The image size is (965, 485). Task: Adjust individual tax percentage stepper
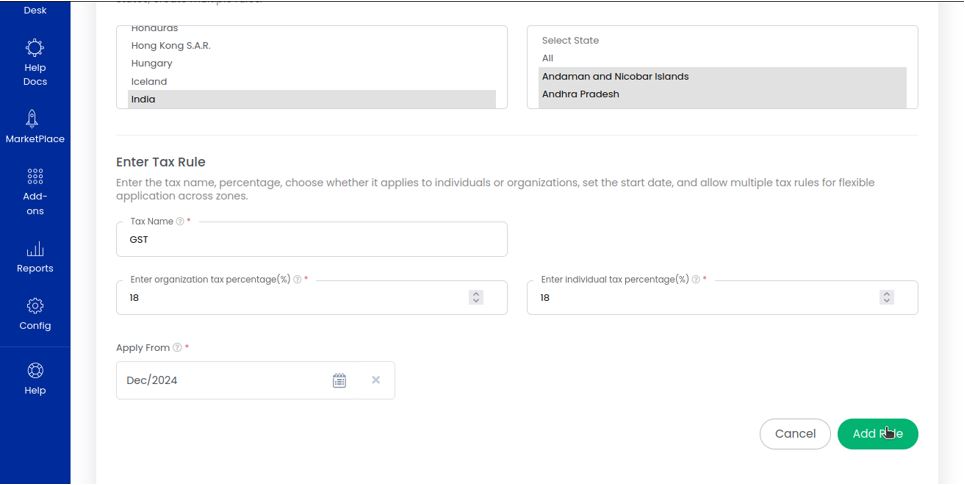pyautogui.click(x=886, y=297)
